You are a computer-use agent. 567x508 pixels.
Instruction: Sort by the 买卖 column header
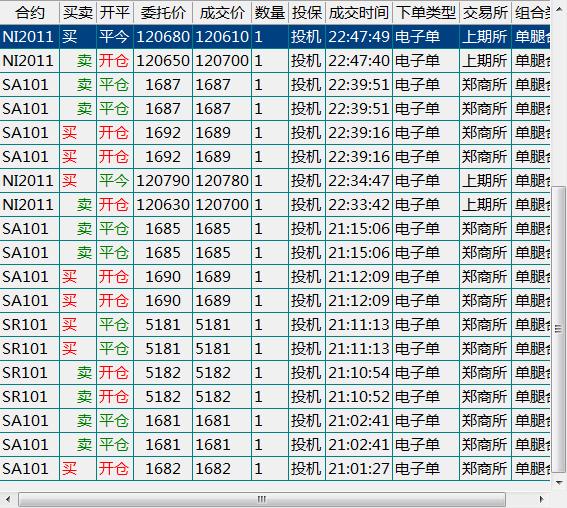coord(78,13)
